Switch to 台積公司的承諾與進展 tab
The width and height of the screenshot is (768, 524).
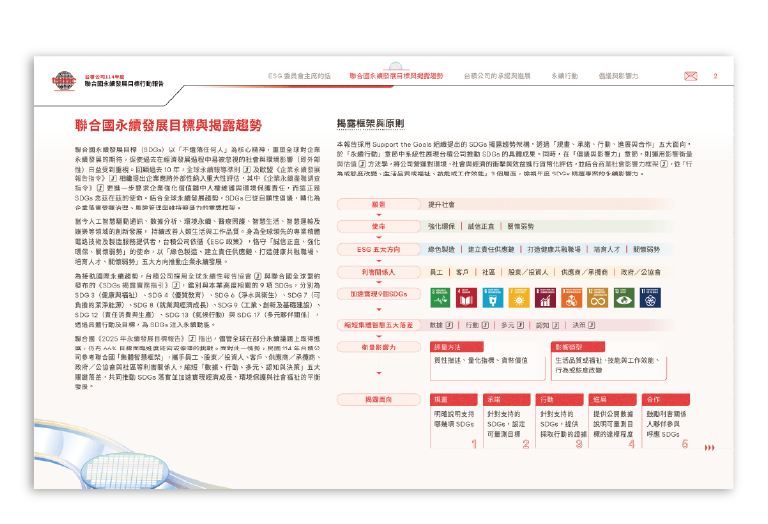pos(497,76)
